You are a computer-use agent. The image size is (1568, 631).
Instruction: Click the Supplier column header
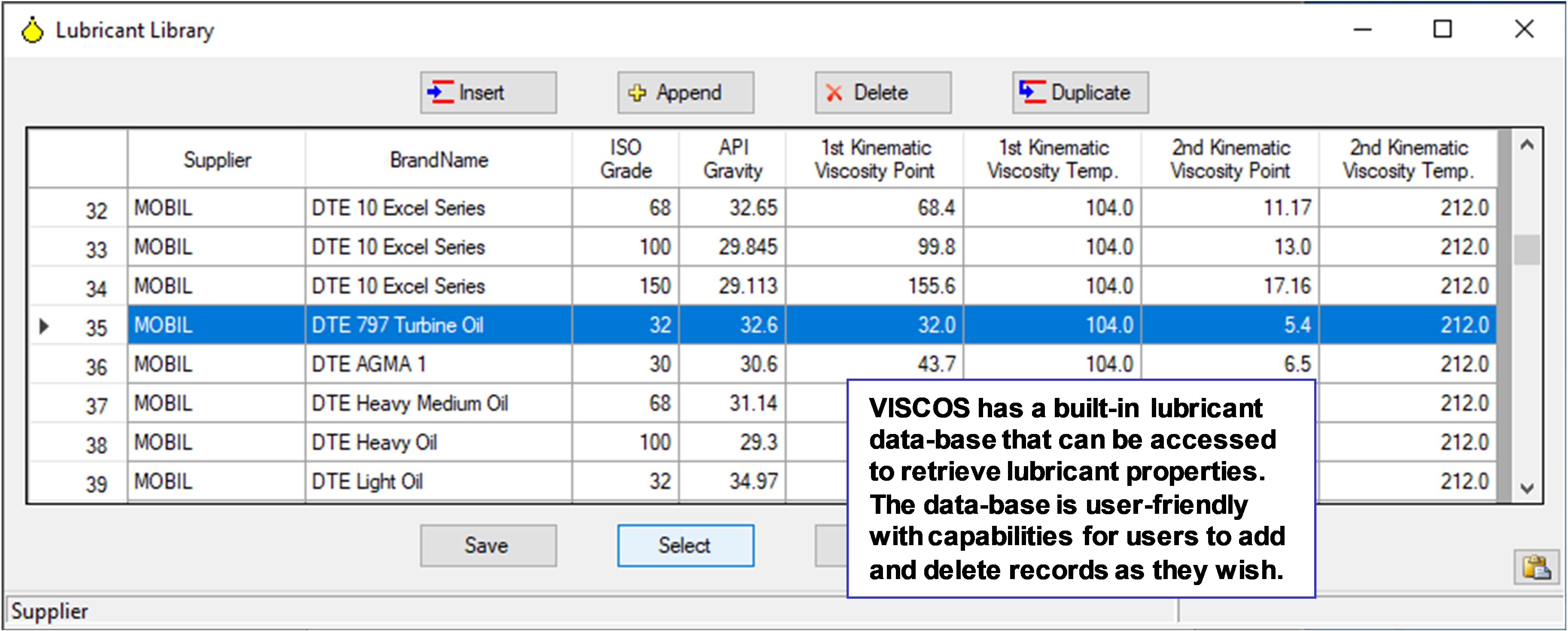click(217, 159)
